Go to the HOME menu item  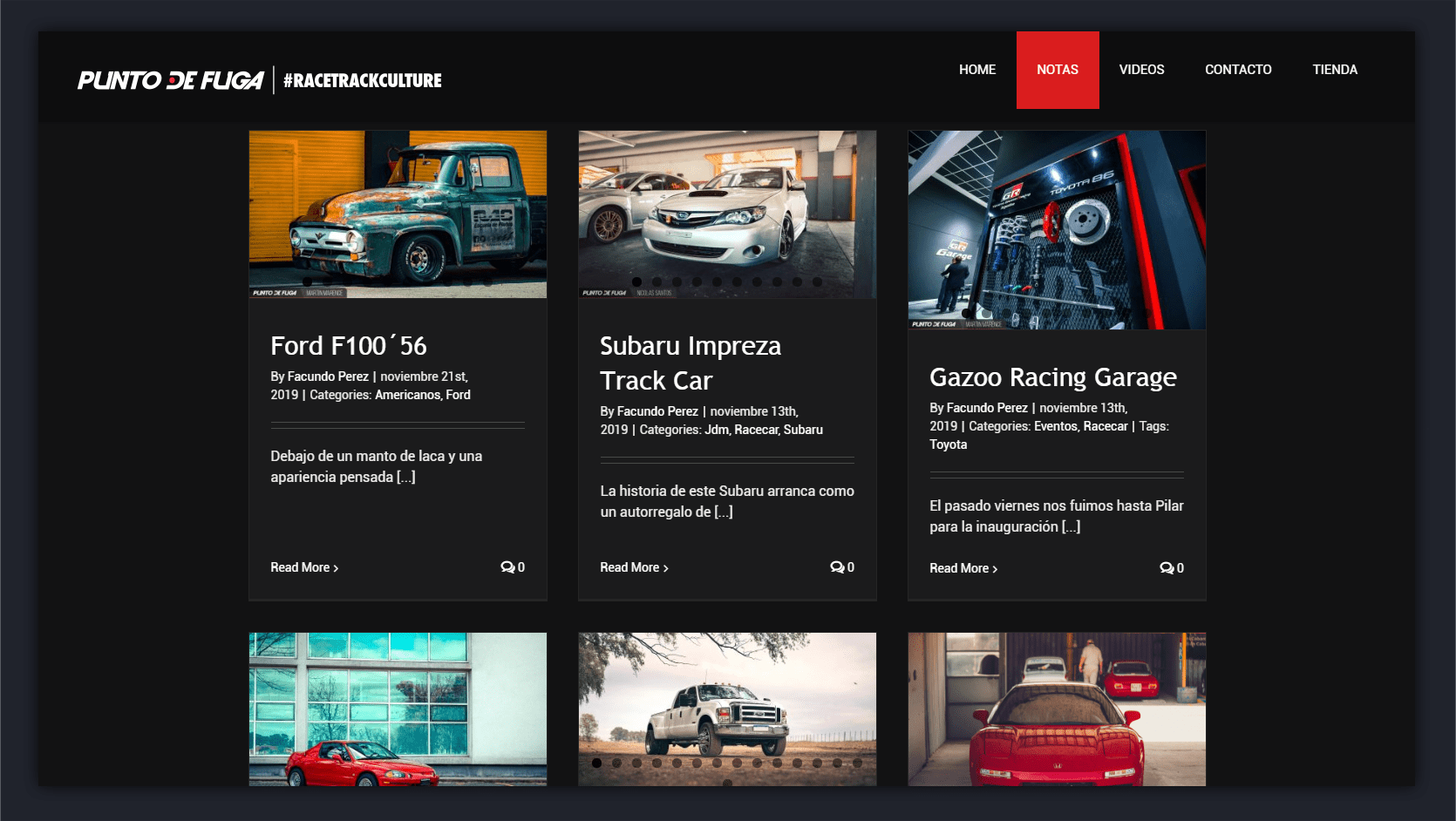tap(977, 70)
